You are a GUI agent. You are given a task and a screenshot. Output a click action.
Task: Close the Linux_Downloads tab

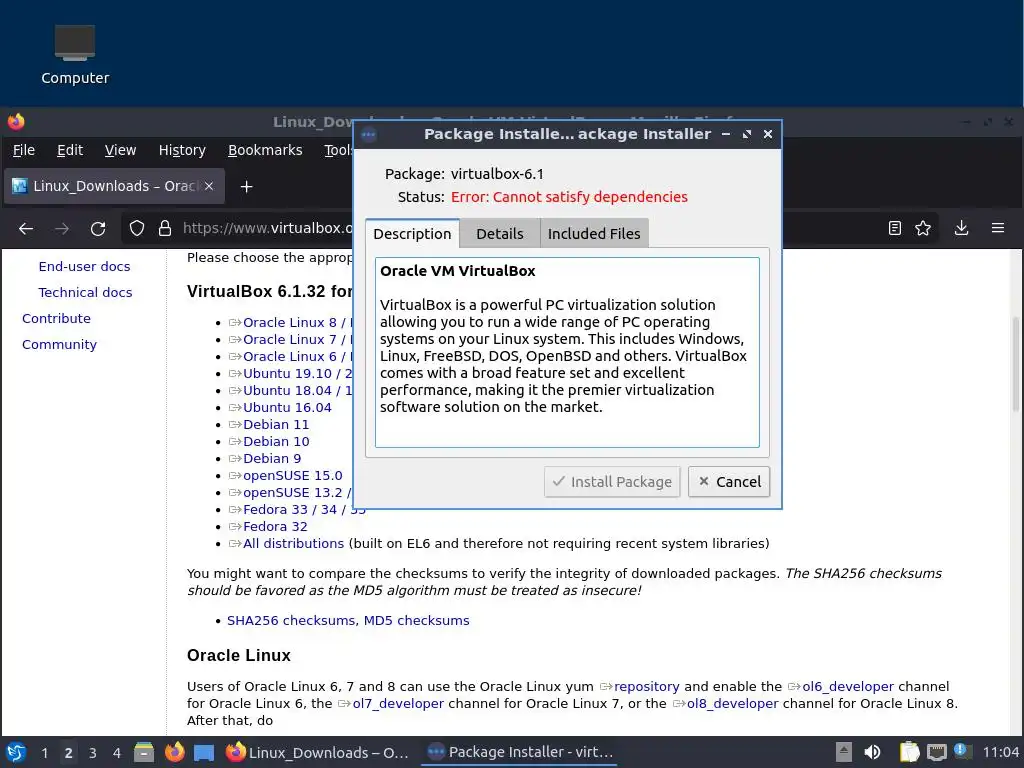tap(209, 186)
